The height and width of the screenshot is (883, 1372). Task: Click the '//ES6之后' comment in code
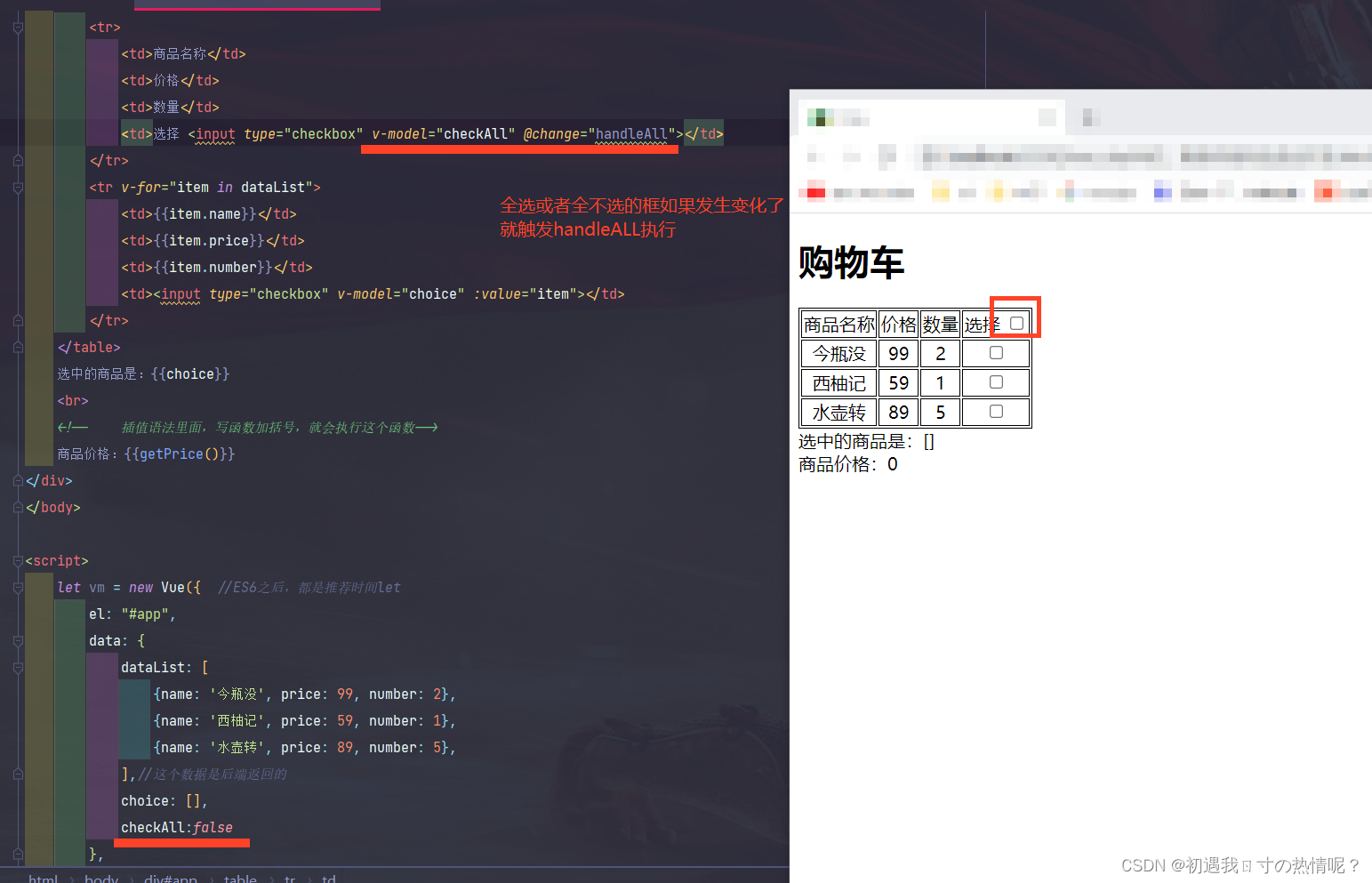(x=309, y=588)
